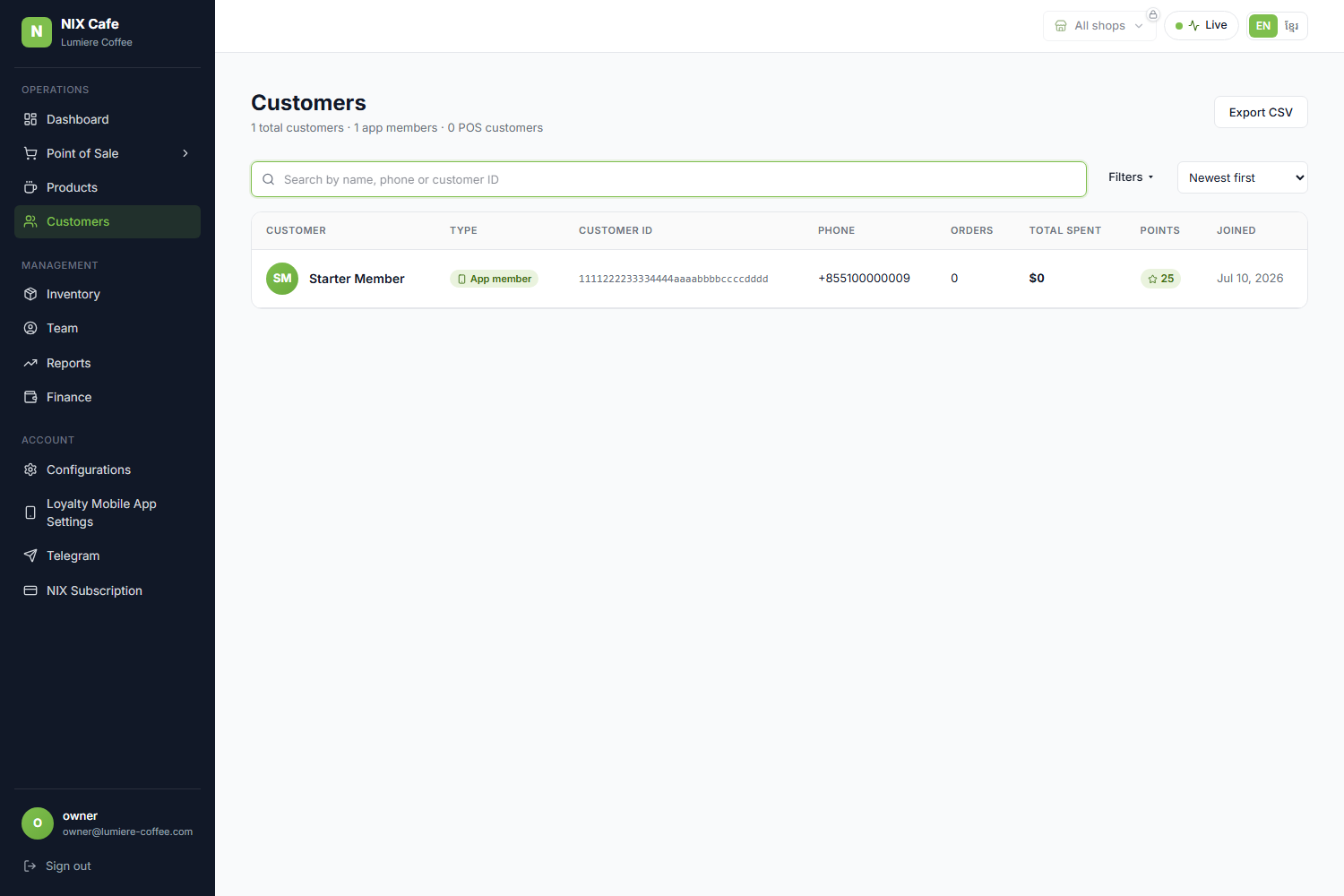Click the Products cup icon
Screen dimensions: 1344x896
[x=30, y=187]
